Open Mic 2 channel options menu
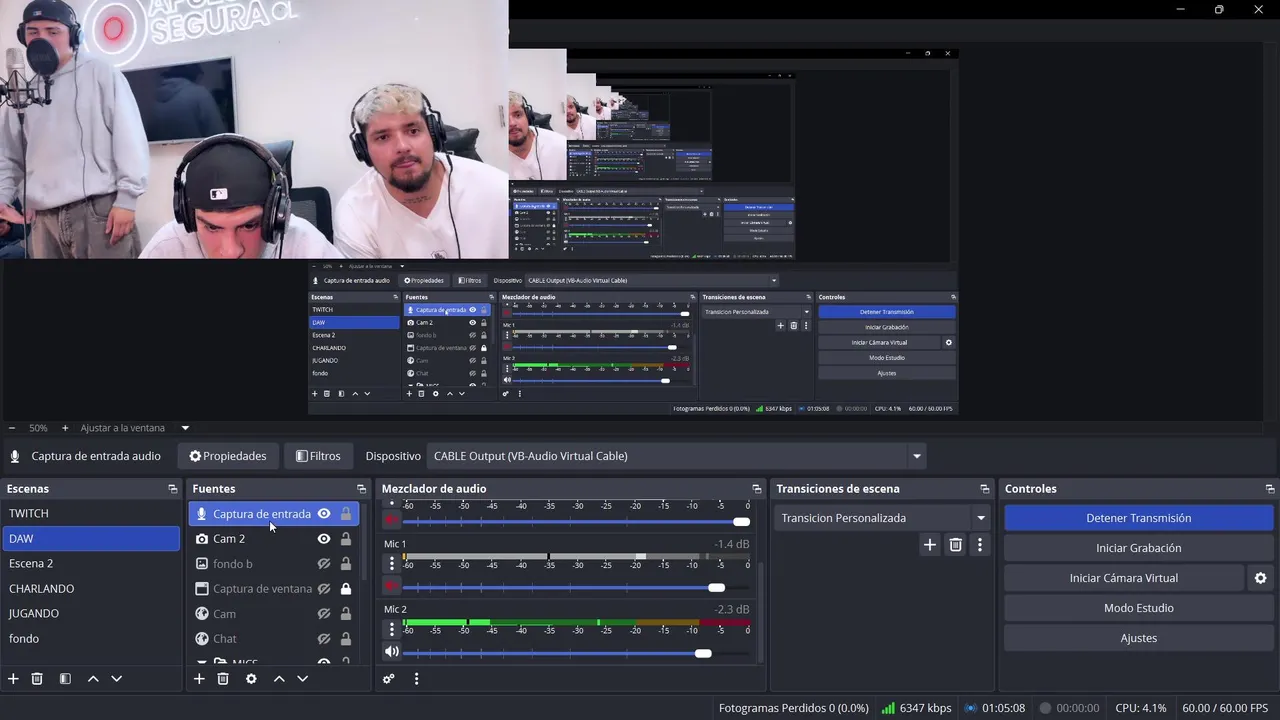The height and width of the screenshot is (720, 1280). click(392, 629)
